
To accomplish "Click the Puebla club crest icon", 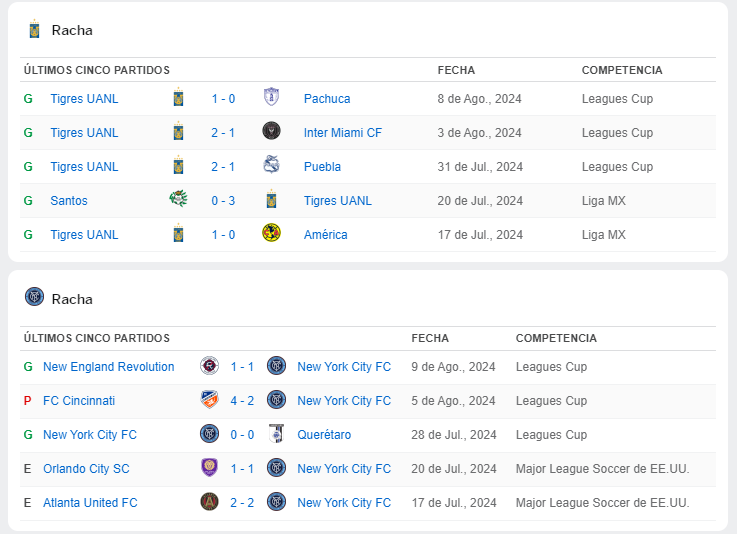I will [x=270, y=166].
